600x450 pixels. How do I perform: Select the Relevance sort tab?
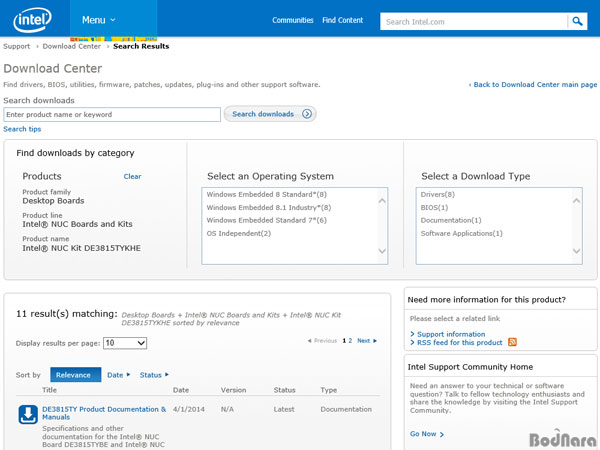click(x=75, y=375)
